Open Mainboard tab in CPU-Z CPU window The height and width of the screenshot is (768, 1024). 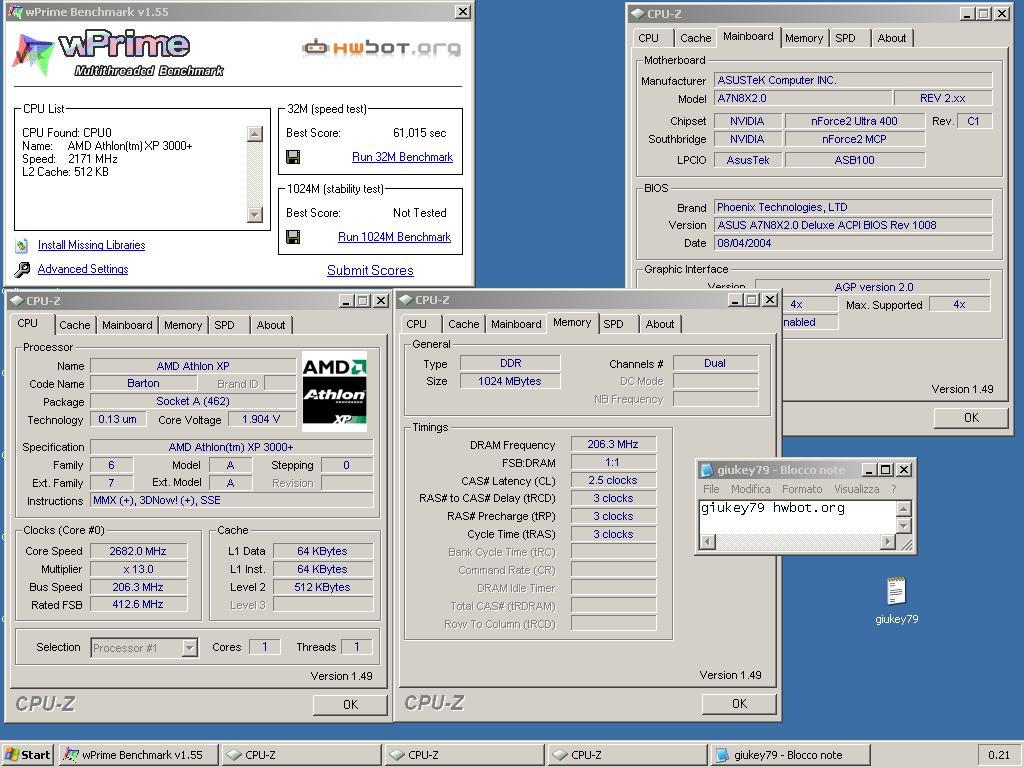(x=127, y=325)
